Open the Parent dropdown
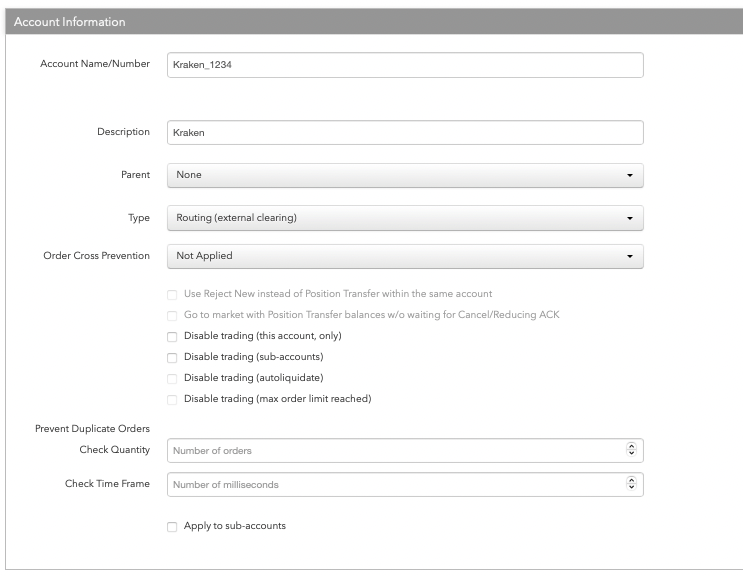This screenshot has height=576, width=743. [404, 175]
